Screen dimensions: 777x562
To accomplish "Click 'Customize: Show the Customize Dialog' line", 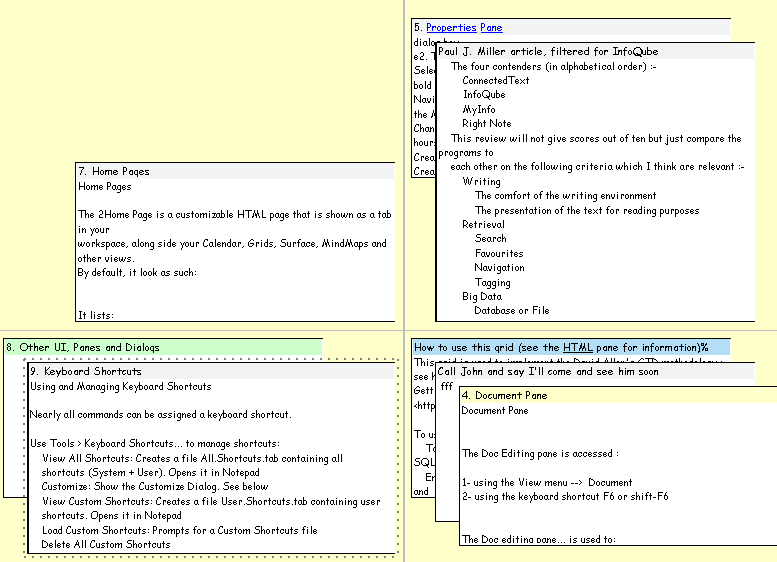I will [x=155, y=487].
